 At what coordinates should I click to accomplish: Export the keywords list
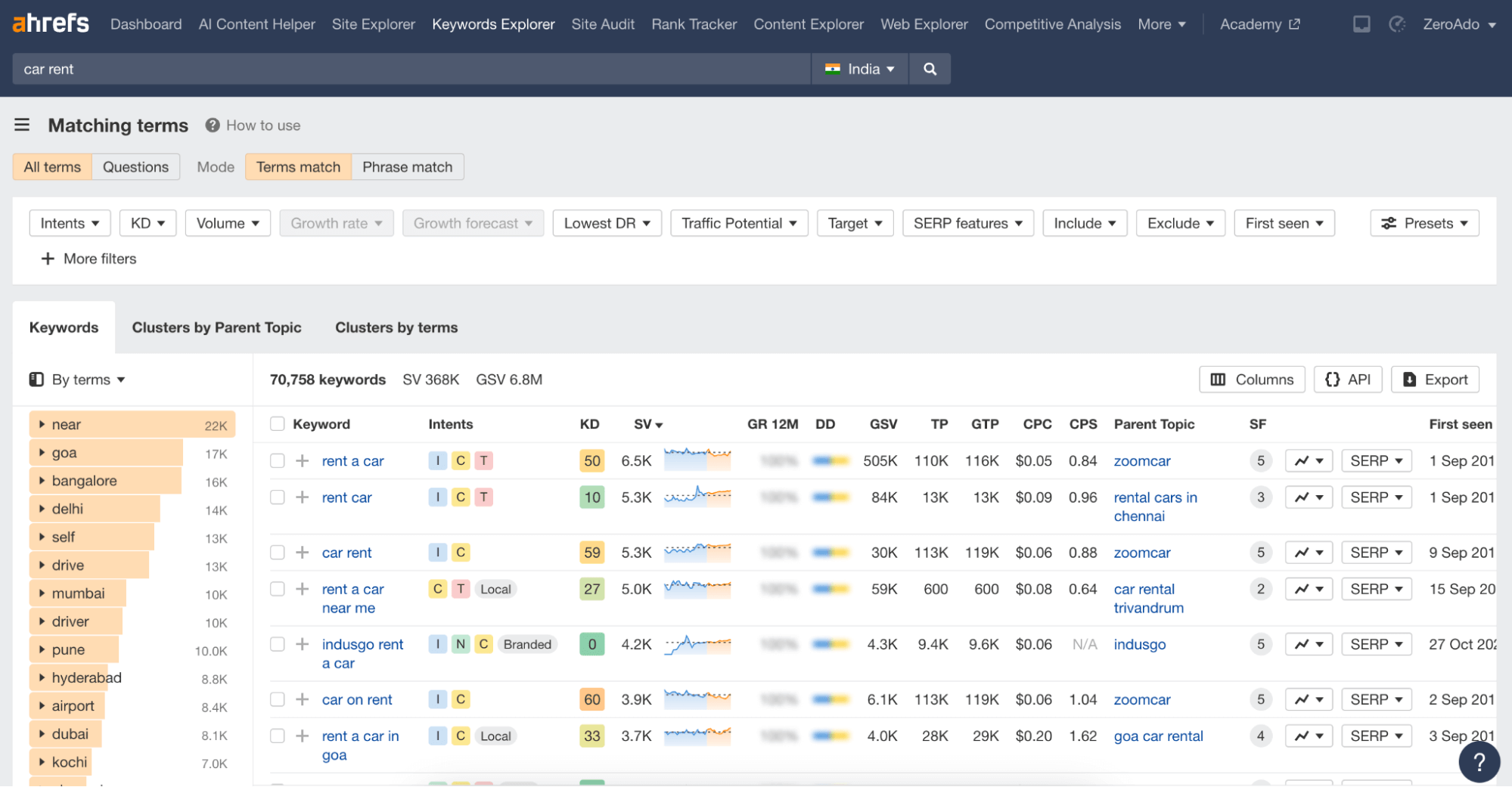click(1435, 380)
